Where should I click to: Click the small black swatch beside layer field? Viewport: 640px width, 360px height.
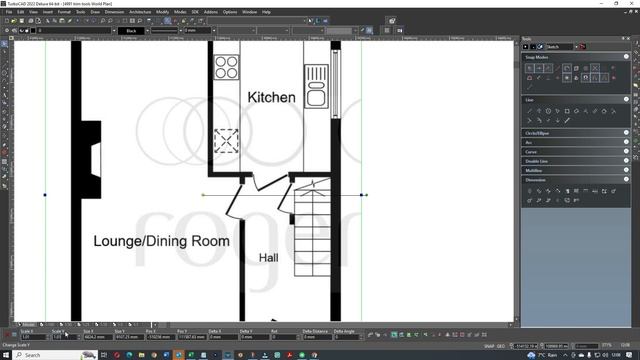pos(33,31)
